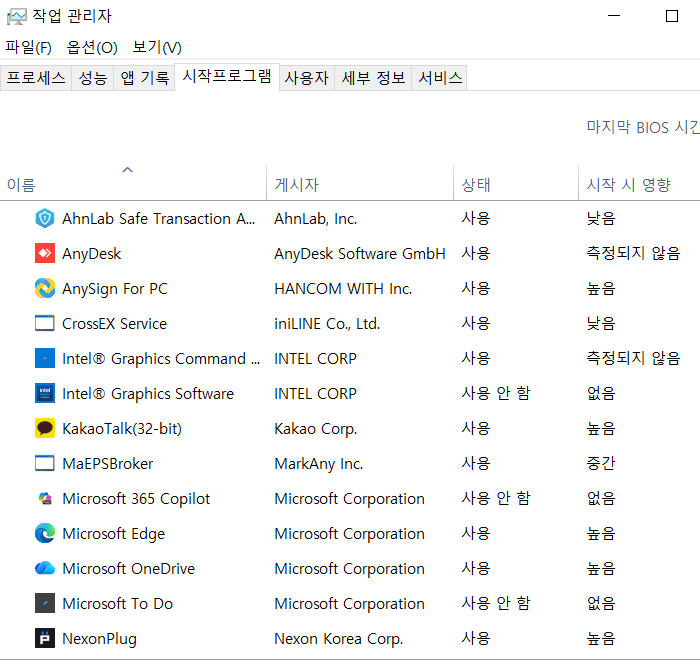Viewport: 700px width, 665px height.
Task: Select the Intel® Graphics Command name
Action: point(161,358)
